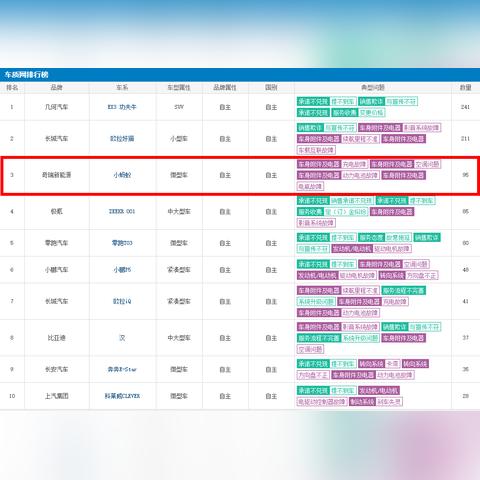Click 空调问题 tag in 比亚迪 汉 row
Image resolution: width=480 pixels, height=480 pixels.
(x=310, y=349)
